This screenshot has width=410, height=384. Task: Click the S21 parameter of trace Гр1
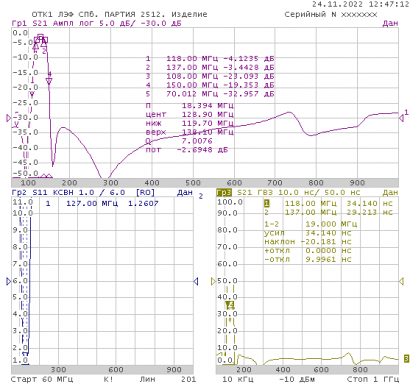[x=40, y=23]
